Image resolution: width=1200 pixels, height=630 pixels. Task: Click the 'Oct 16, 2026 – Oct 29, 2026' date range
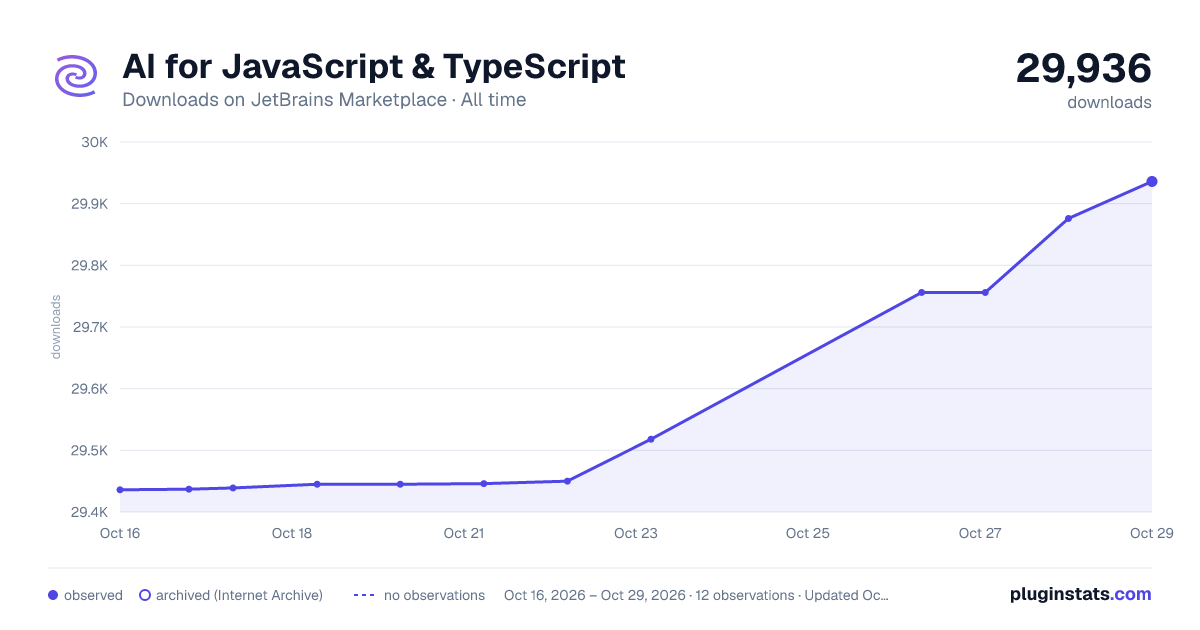pyautogui.click(x=595, y=595)
